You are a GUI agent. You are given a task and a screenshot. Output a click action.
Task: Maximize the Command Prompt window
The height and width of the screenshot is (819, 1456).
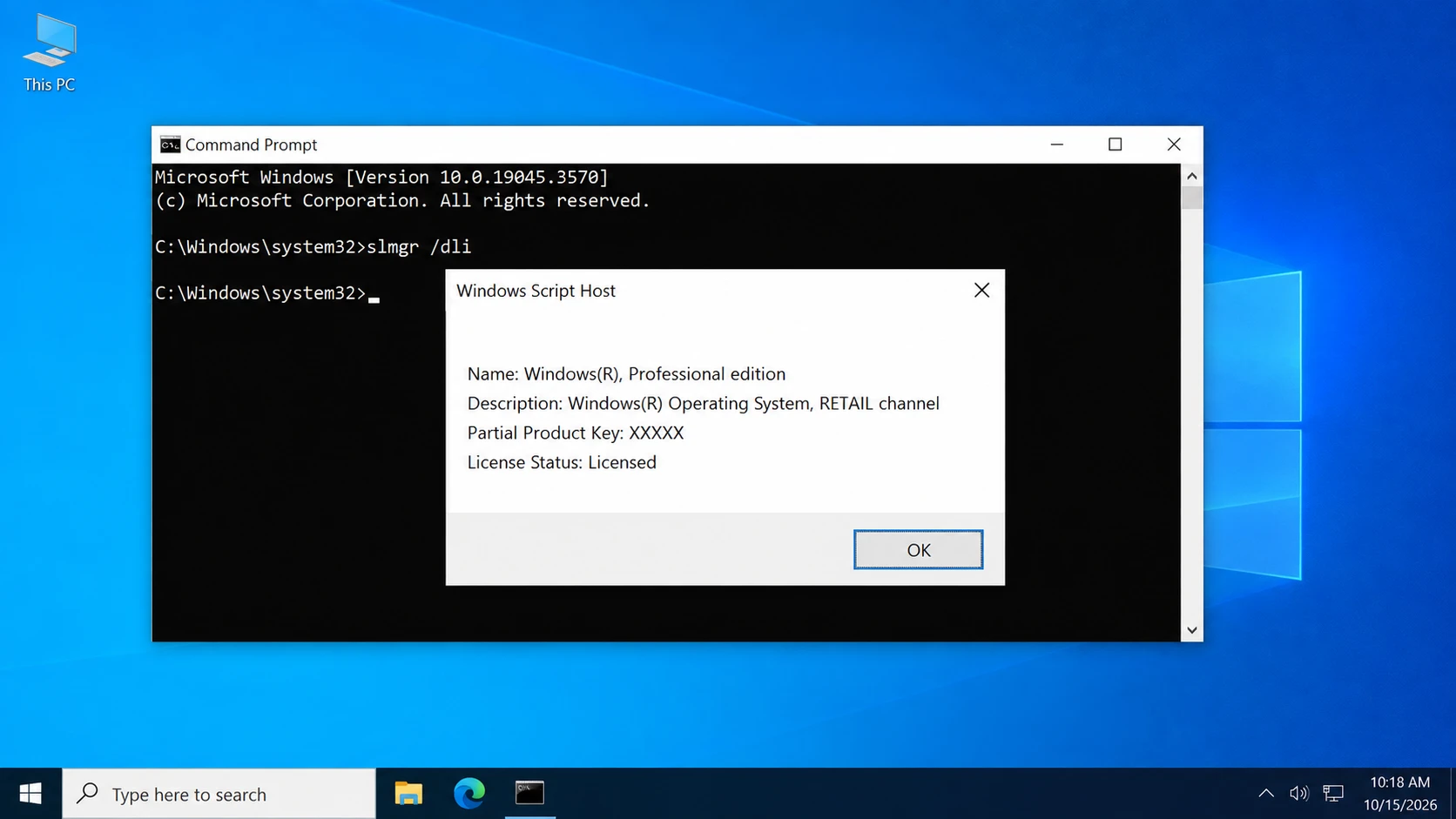point(1115,144)
